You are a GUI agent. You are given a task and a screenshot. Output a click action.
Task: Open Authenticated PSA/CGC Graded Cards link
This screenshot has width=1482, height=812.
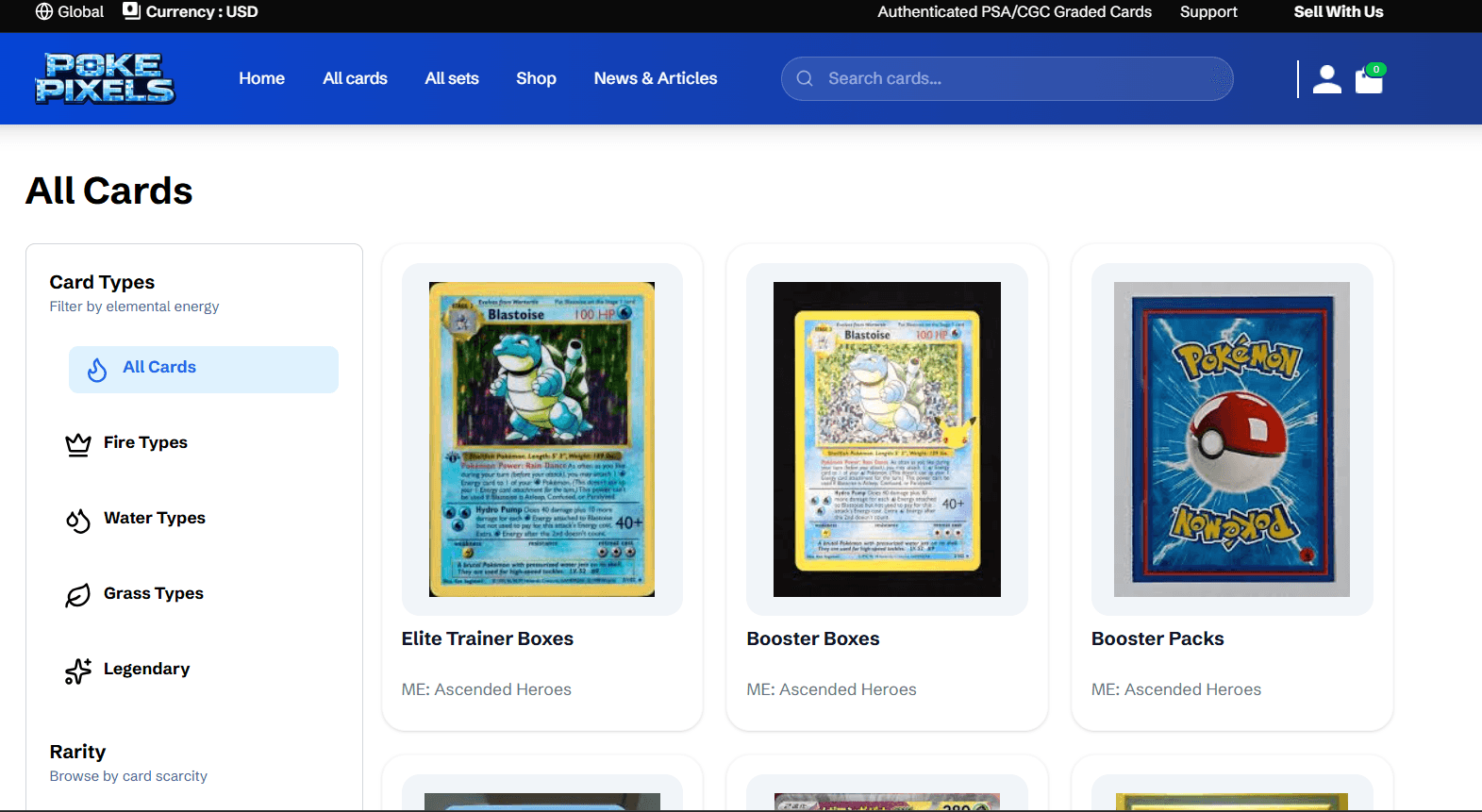(1014, 11)
